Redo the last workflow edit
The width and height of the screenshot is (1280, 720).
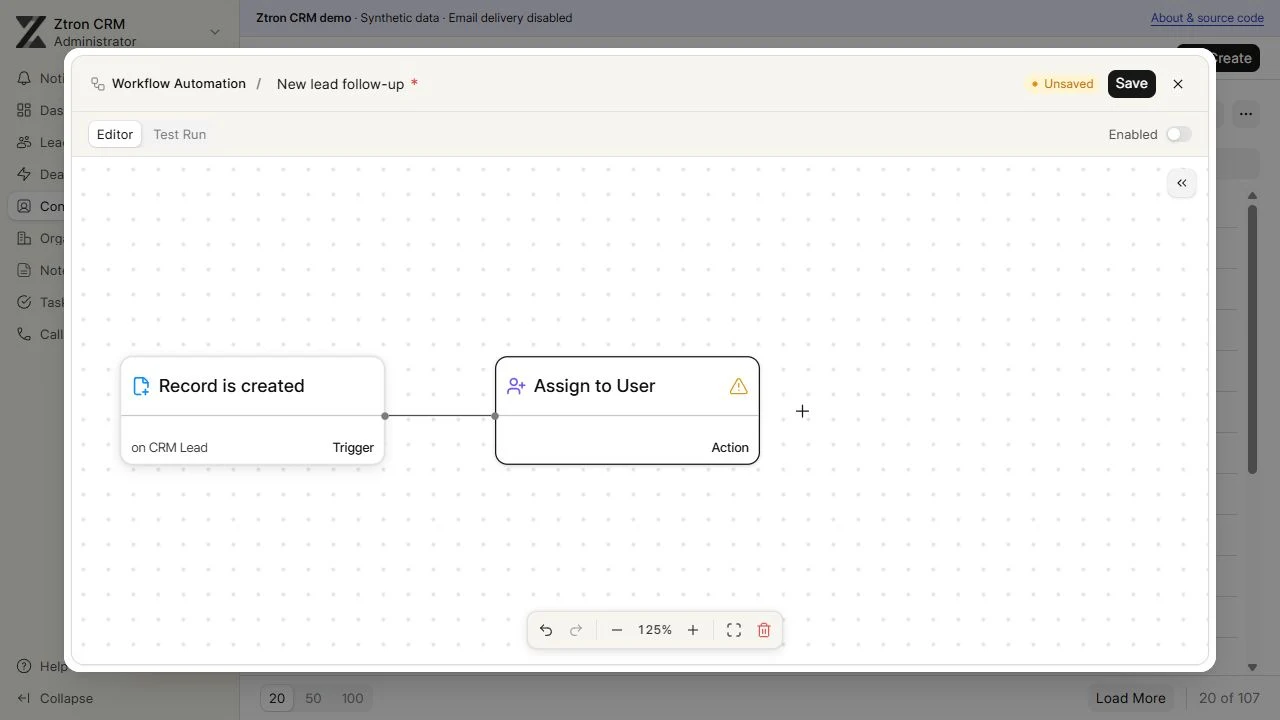pyautogui.click(x=576, y=630)
